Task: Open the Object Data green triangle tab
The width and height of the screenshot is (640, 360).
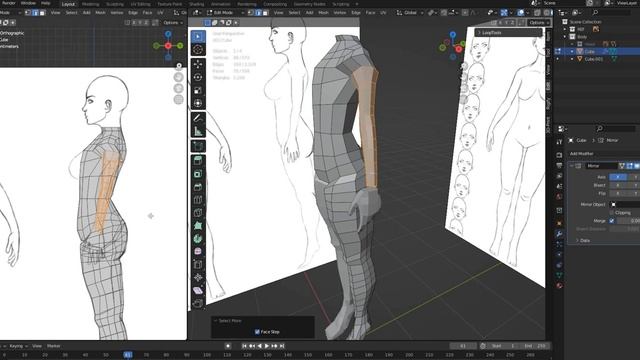Action: pos(559,275)
